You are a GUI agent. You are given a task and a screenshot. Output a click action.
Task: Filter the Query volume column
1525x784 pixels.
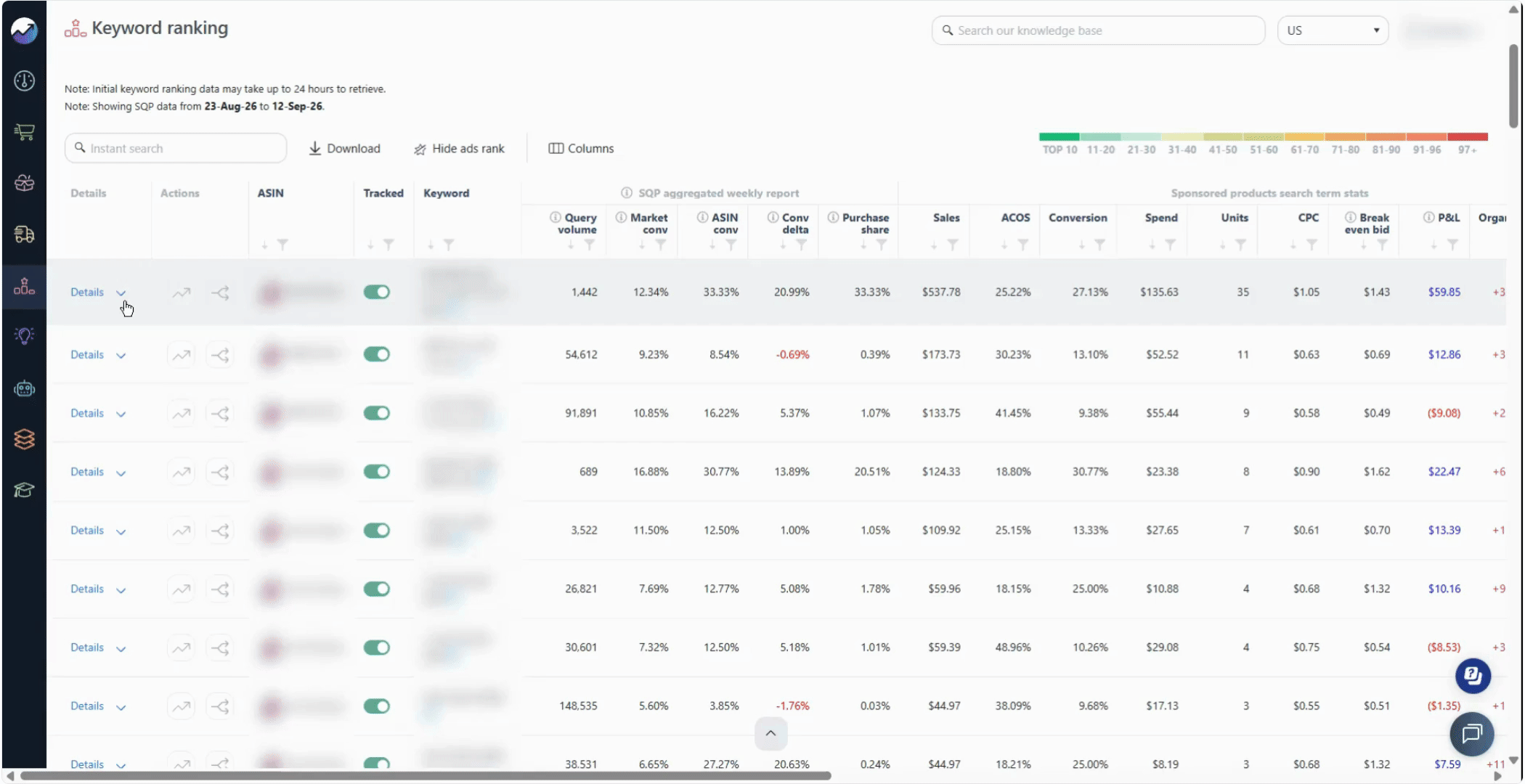tap(590, 245)
